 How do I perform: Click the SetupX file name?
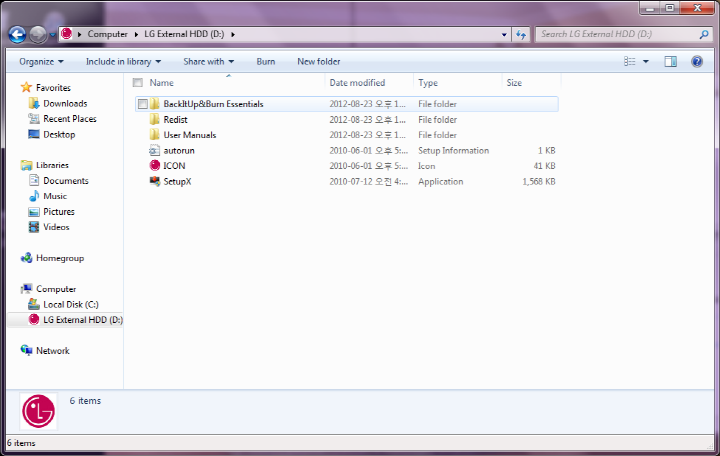pos(177,181)
